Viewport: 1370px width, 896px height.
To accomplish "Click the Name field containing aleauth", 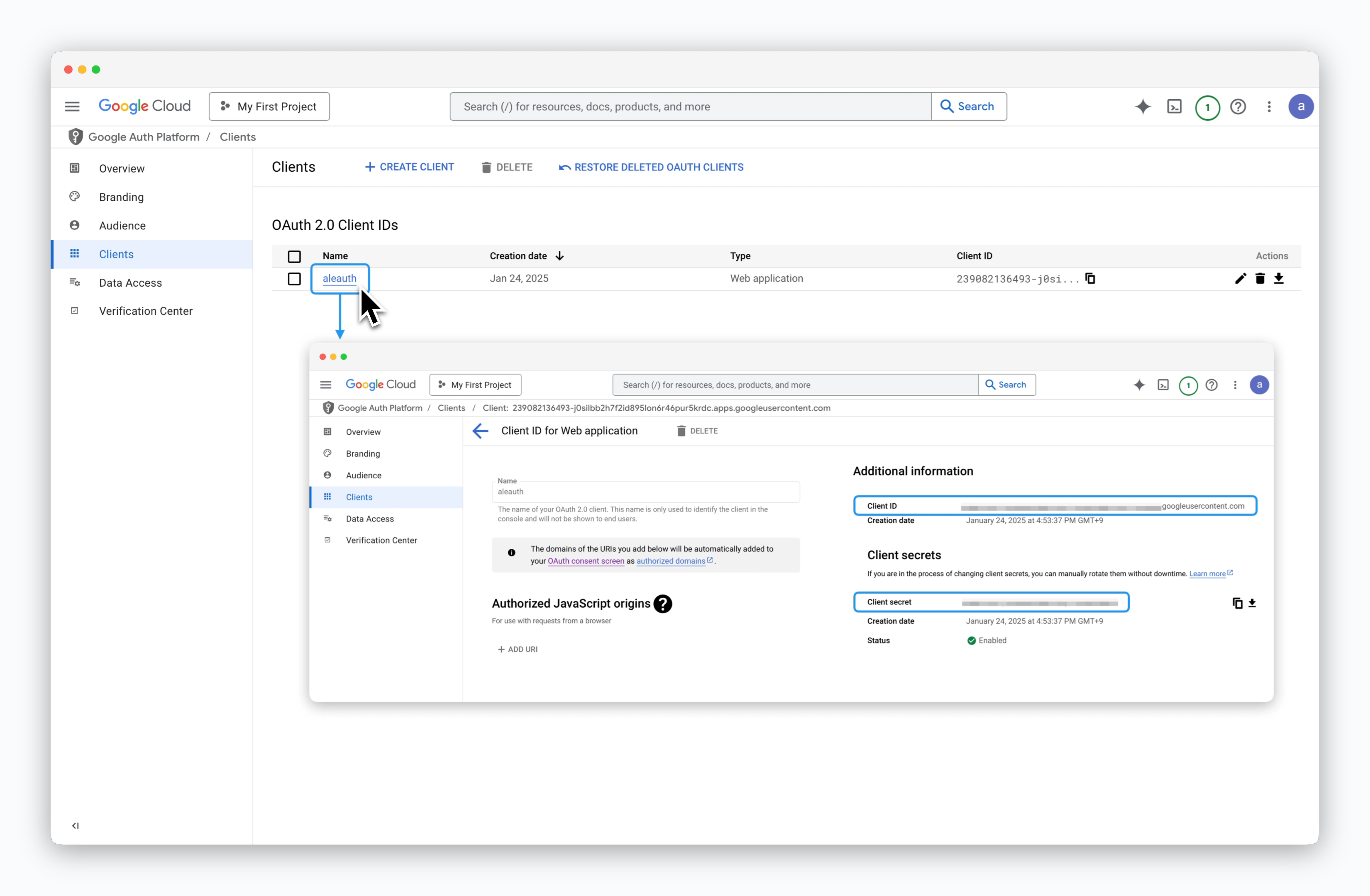I will point(645,492).
